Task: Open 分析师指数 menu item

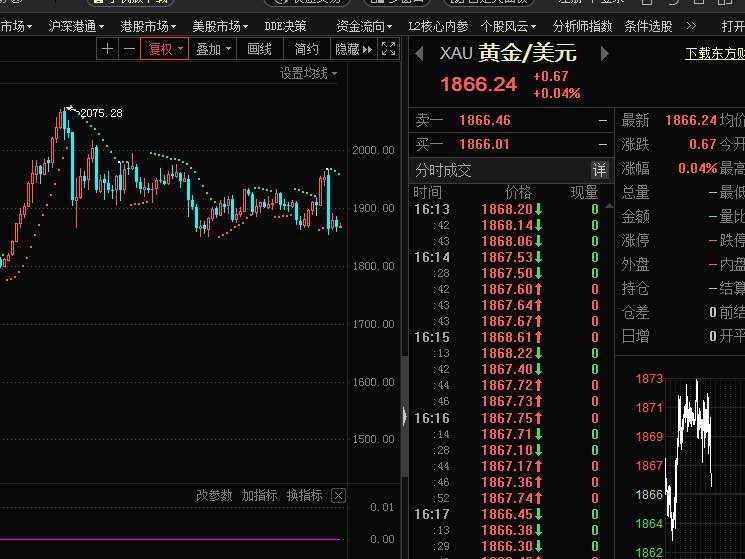Action: point(583,26)
